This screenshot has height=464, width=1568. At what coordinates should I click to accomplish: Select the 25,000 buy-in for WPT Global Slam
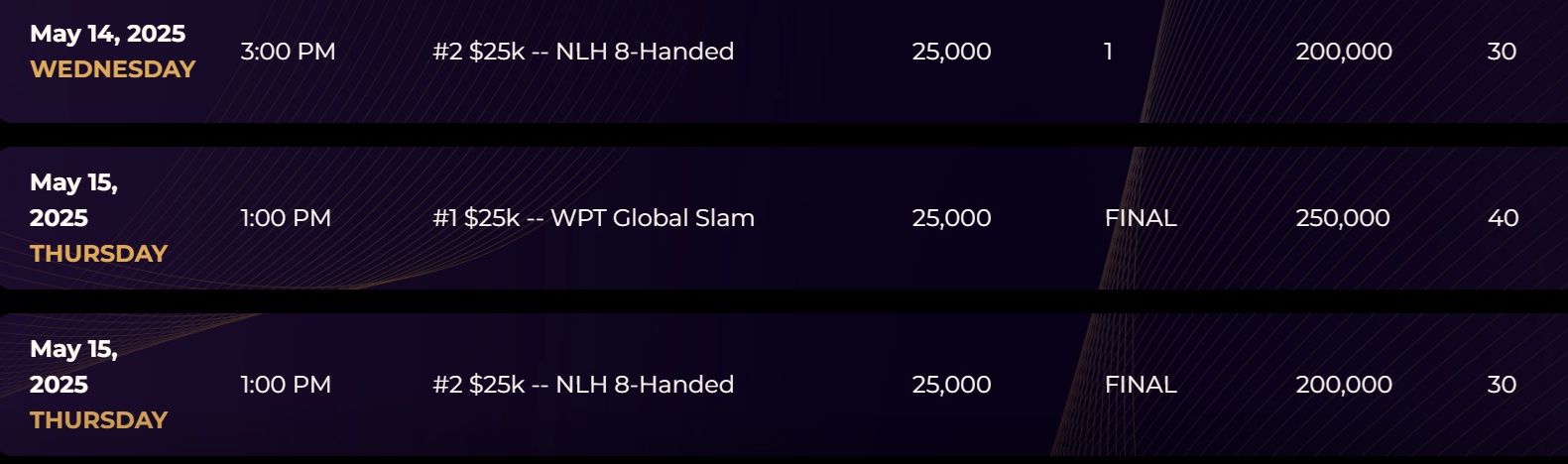pyautogui.click(x=951, y=218)
